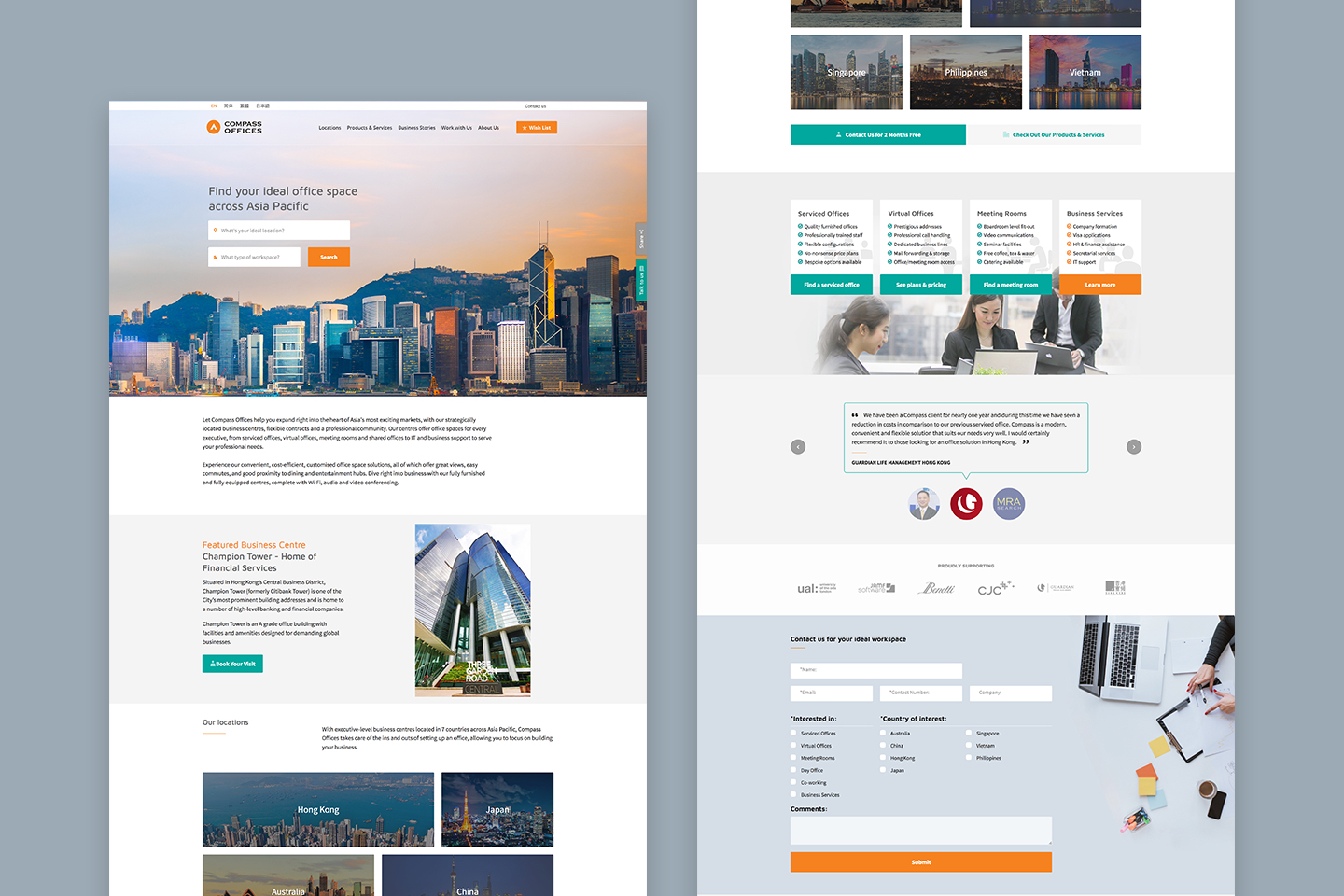Select the red Guardian logo testimonial avatar
The height and width of the screenshot is (896, 1344).
coord(966,504)
